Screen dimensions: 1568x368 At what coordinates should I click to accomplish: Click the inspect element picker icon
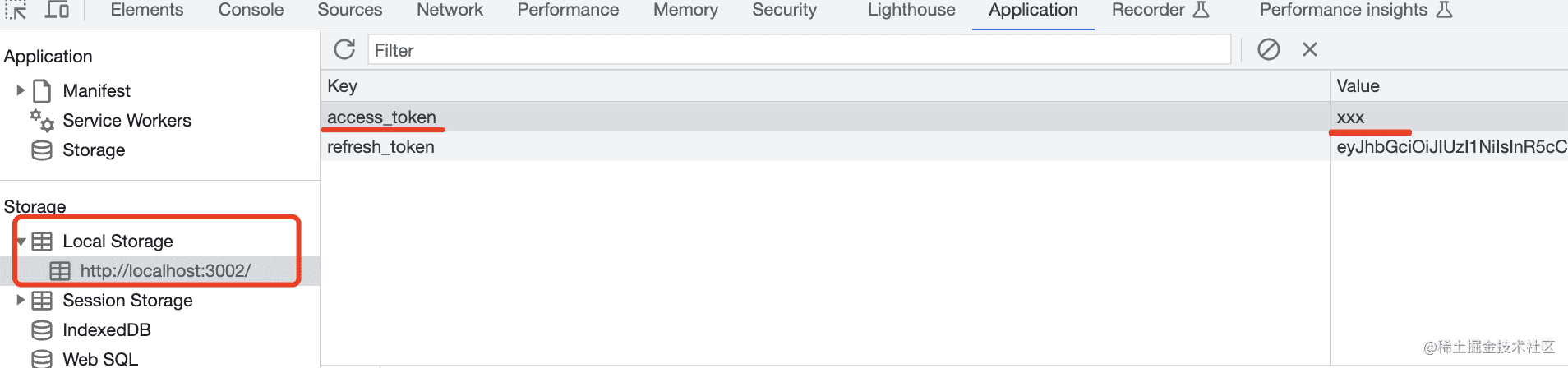click(16, 10)
